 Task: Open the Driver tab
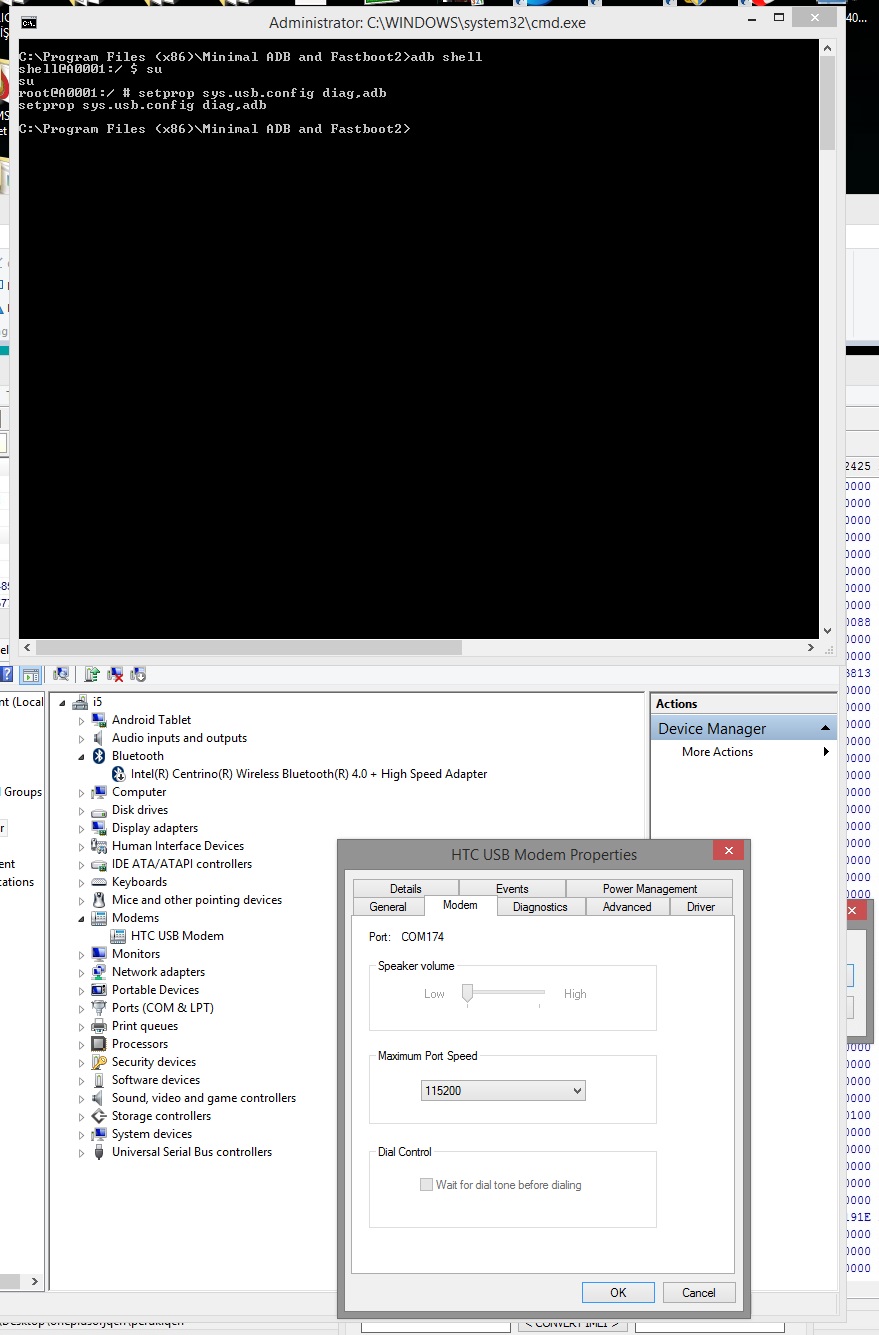point(700,907)
